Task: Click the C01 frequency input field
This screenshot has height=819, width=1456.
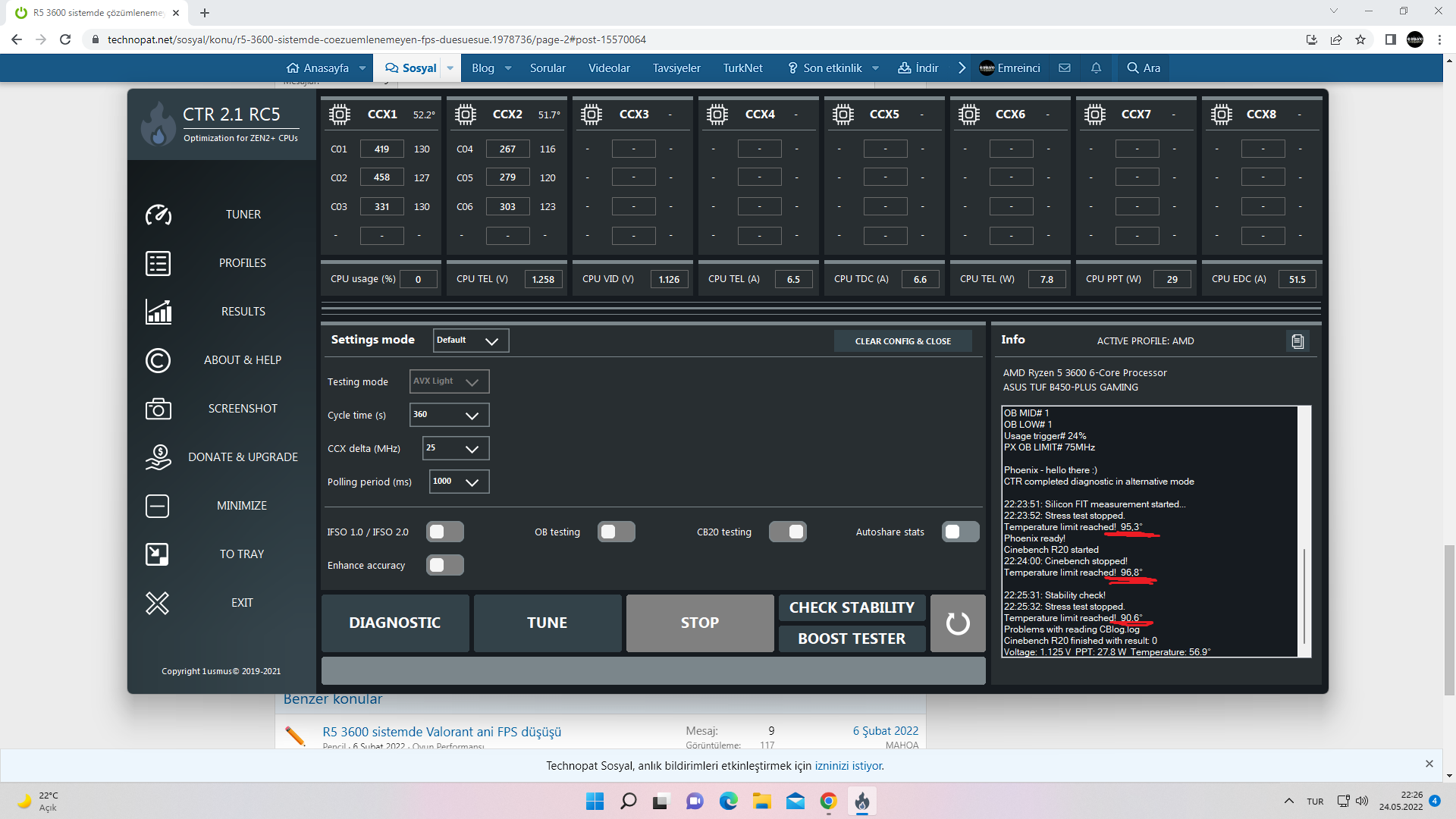Action: pos(381,149)
